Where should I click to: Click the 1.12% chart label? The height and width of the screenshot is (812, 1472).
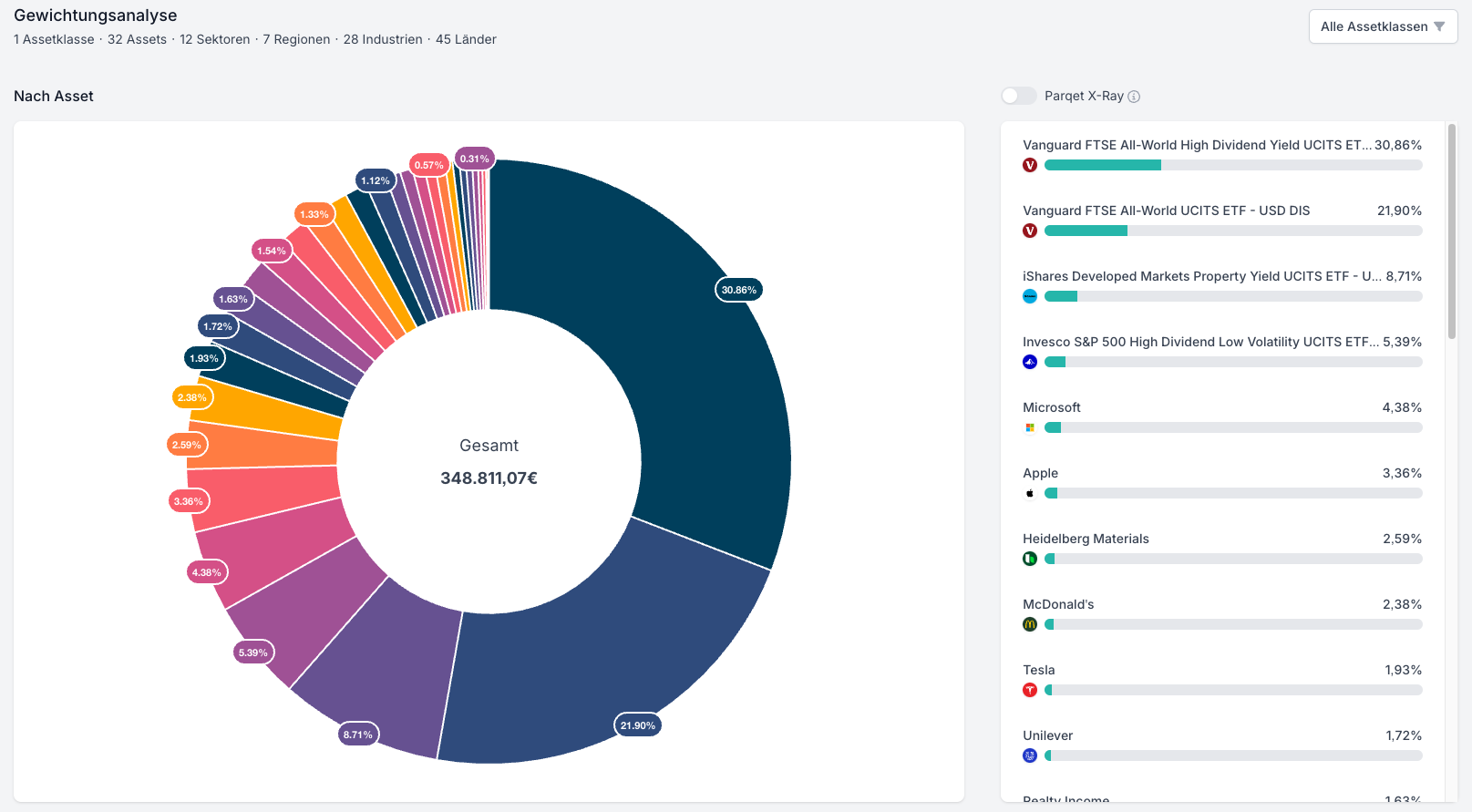coord(375,180)
